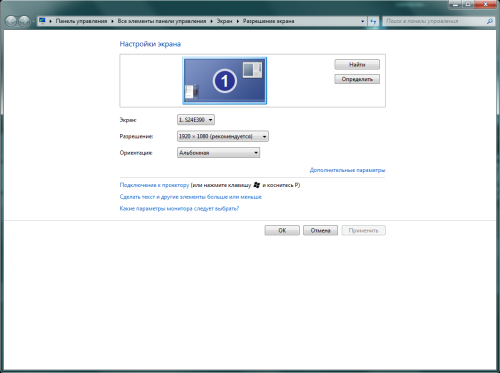This screenshot has height=373, width=500.
Task: Click the Forward navigation arrow
Action: 24,21
